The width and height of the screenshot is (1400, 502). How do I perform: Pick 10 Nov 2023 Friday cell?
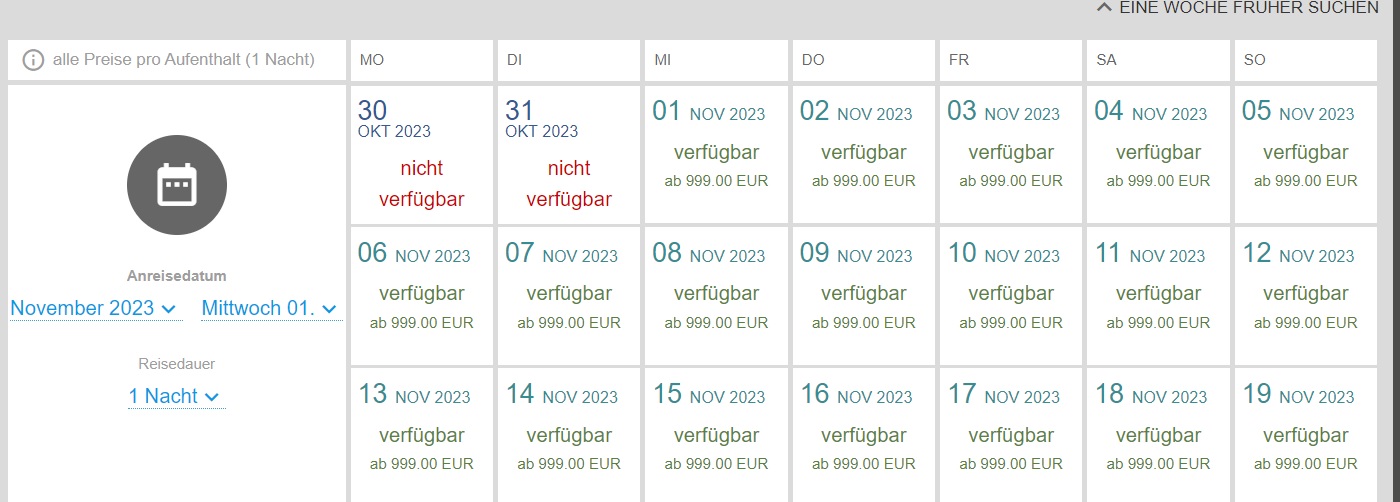coord(1009,295)
